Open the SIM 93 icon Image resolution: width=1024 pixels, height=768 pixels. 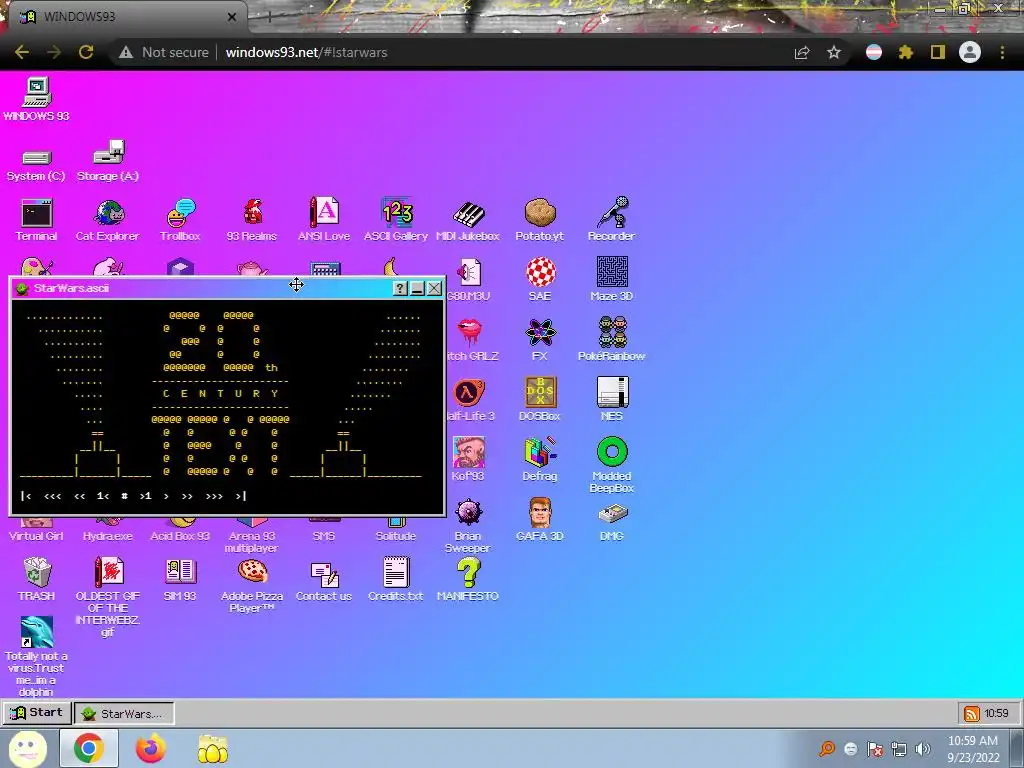(x=180, y=572)
